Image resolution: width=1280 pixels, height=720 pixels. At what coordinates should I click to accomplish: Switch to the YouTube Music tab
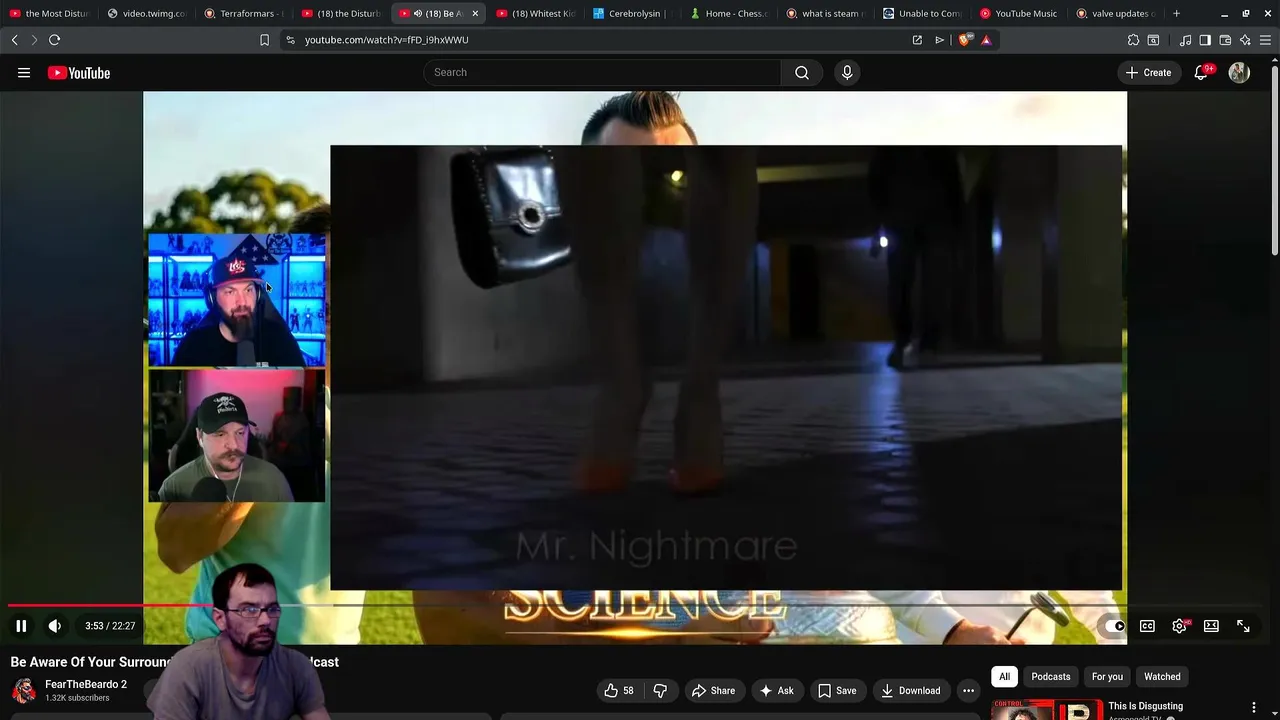click(x=1018, y=13)
